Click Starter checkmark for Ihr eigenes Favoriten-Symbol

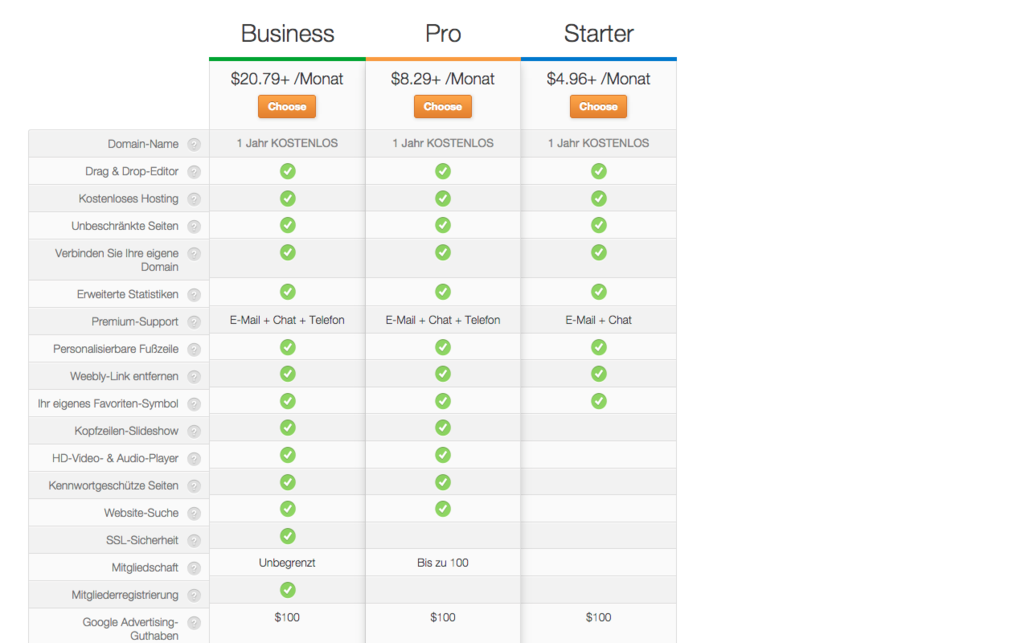[598, 401]
